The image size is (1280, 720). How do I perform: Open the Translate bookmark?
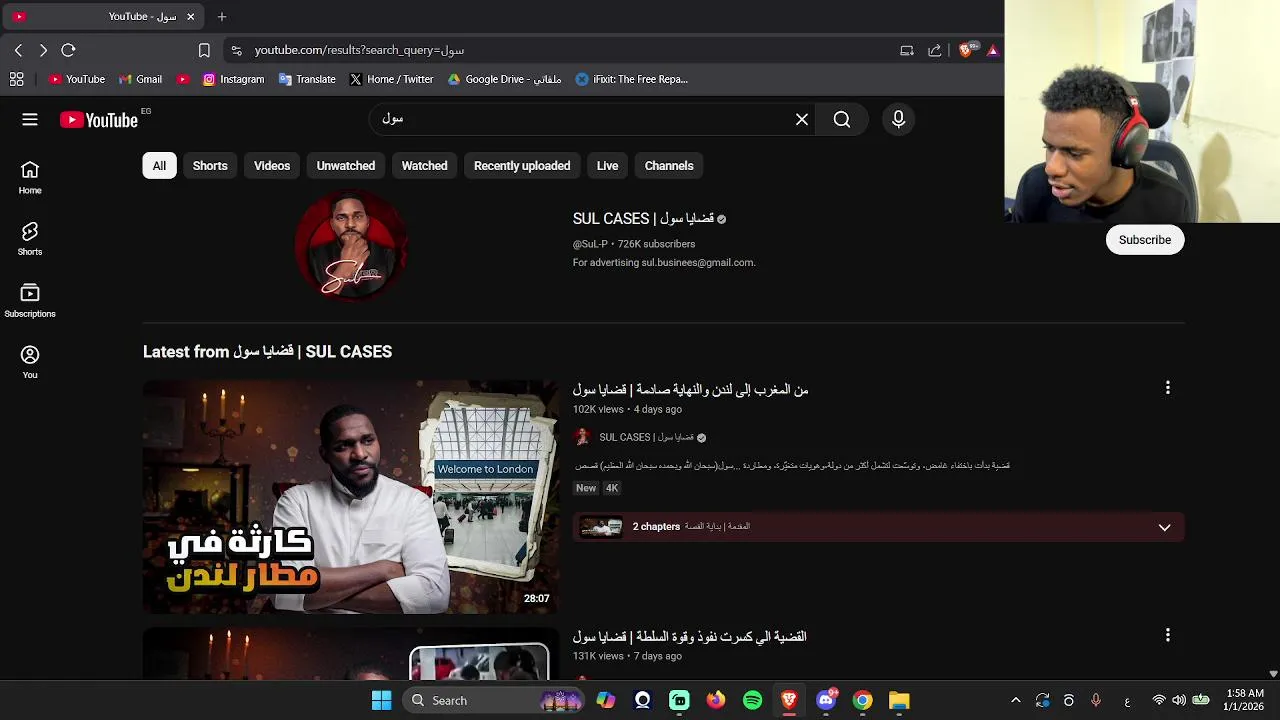(307, 79)
